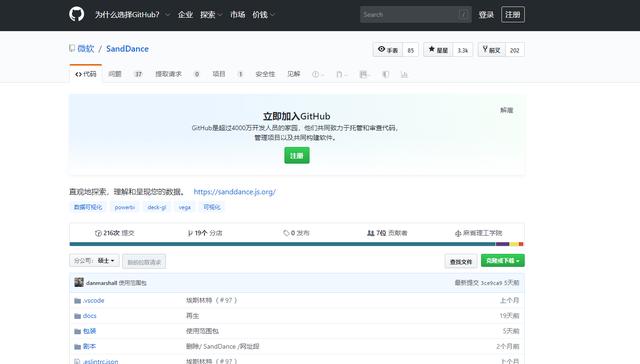This screenshot has width=640, height=364.
Task: Open the 为什么选择GitHub? menu
Action: tap(132, 15)
